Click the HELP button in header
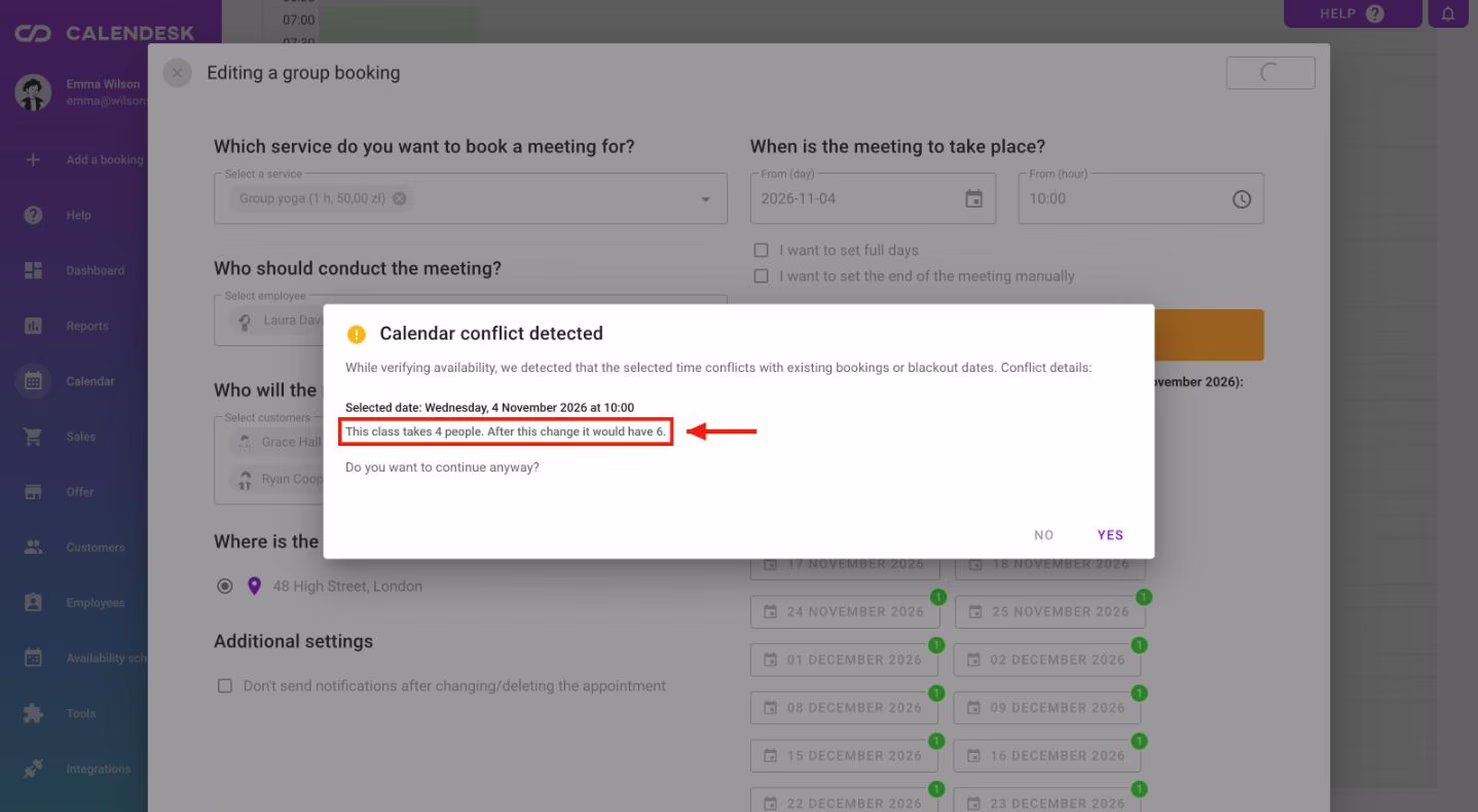This screenshot has height=812, width=1478. click(1352, 14)
